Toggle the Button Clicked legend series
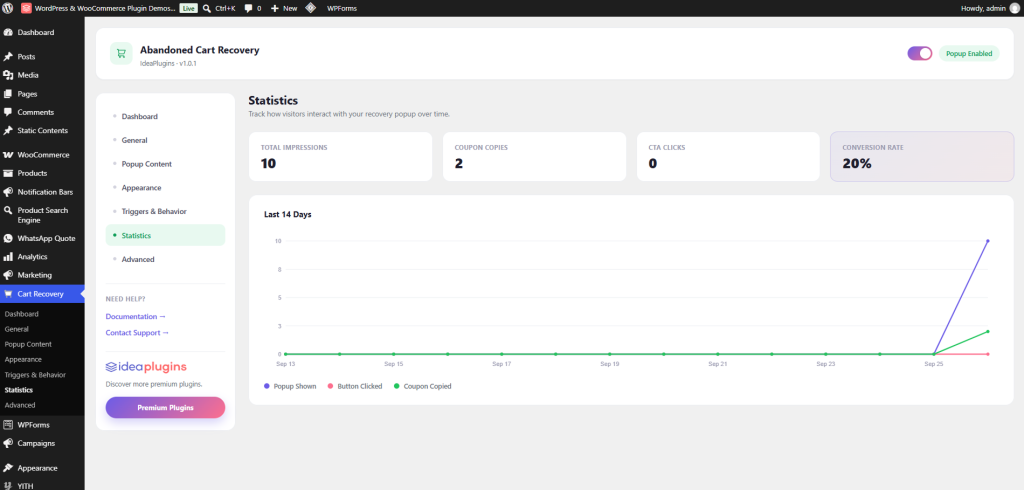This screenshot has height=490, width=1024. (x=355, y=386)
